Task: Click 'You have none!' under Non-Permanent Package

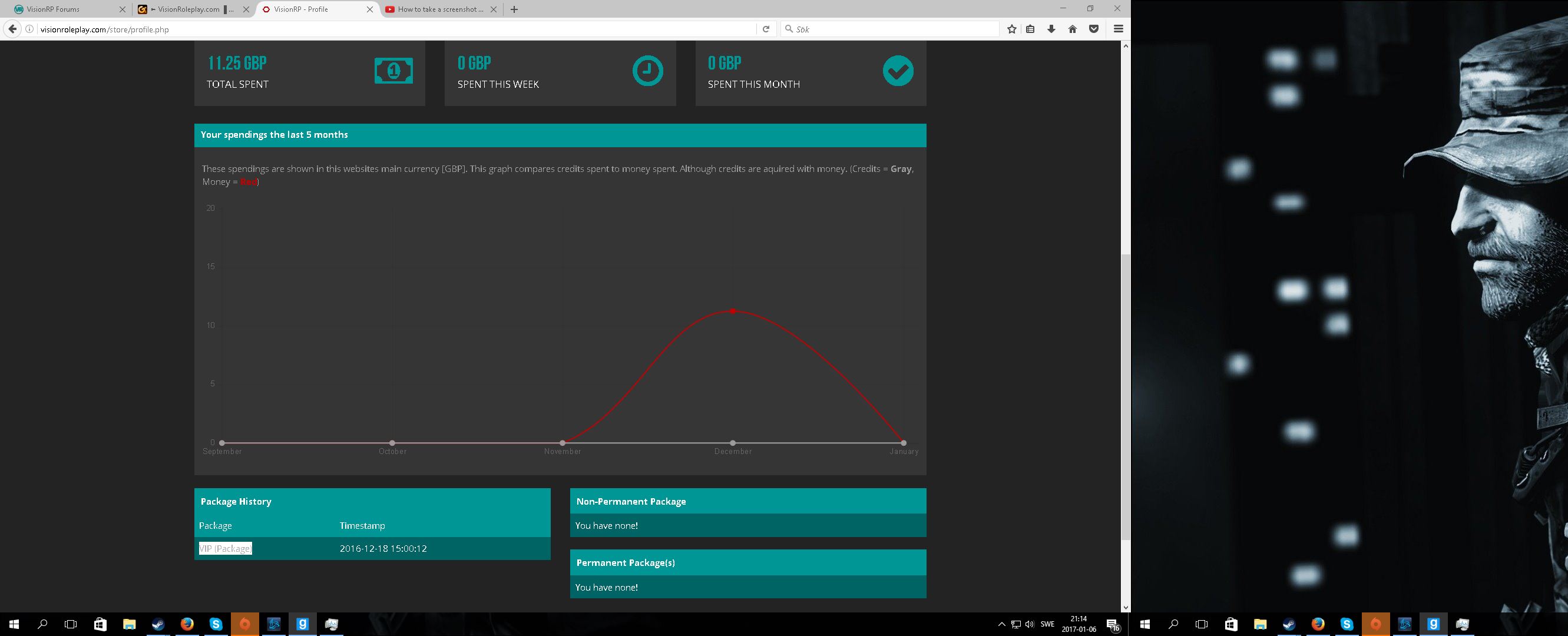Action: (x=606, y=525)
